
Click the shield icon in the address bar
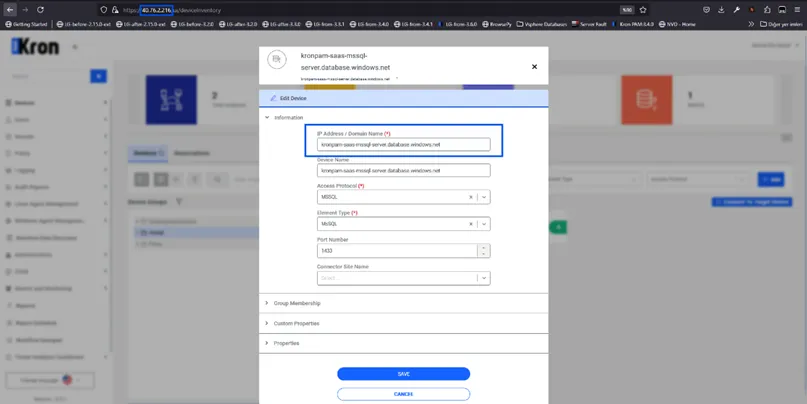tap(104, 10)
